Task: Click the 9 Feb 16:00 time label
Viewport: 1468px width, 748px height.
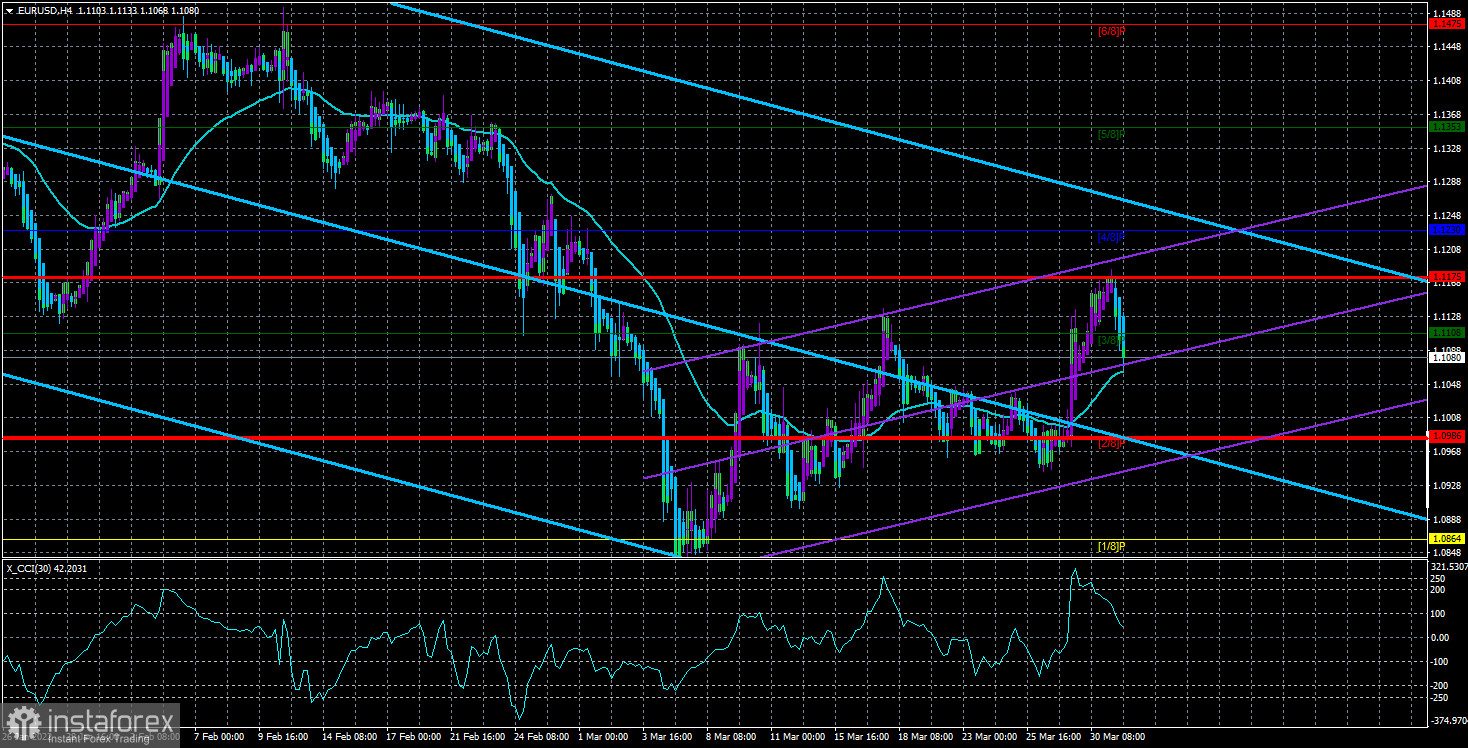Action: [x=281, y=737]
